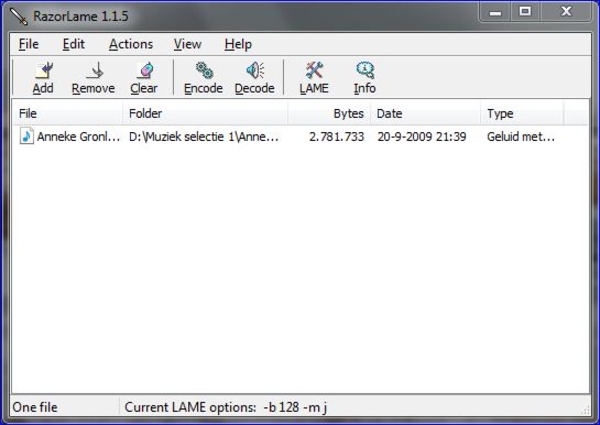
Task: Click the type cell 'Geluid met…'
Action: [521, 137]
